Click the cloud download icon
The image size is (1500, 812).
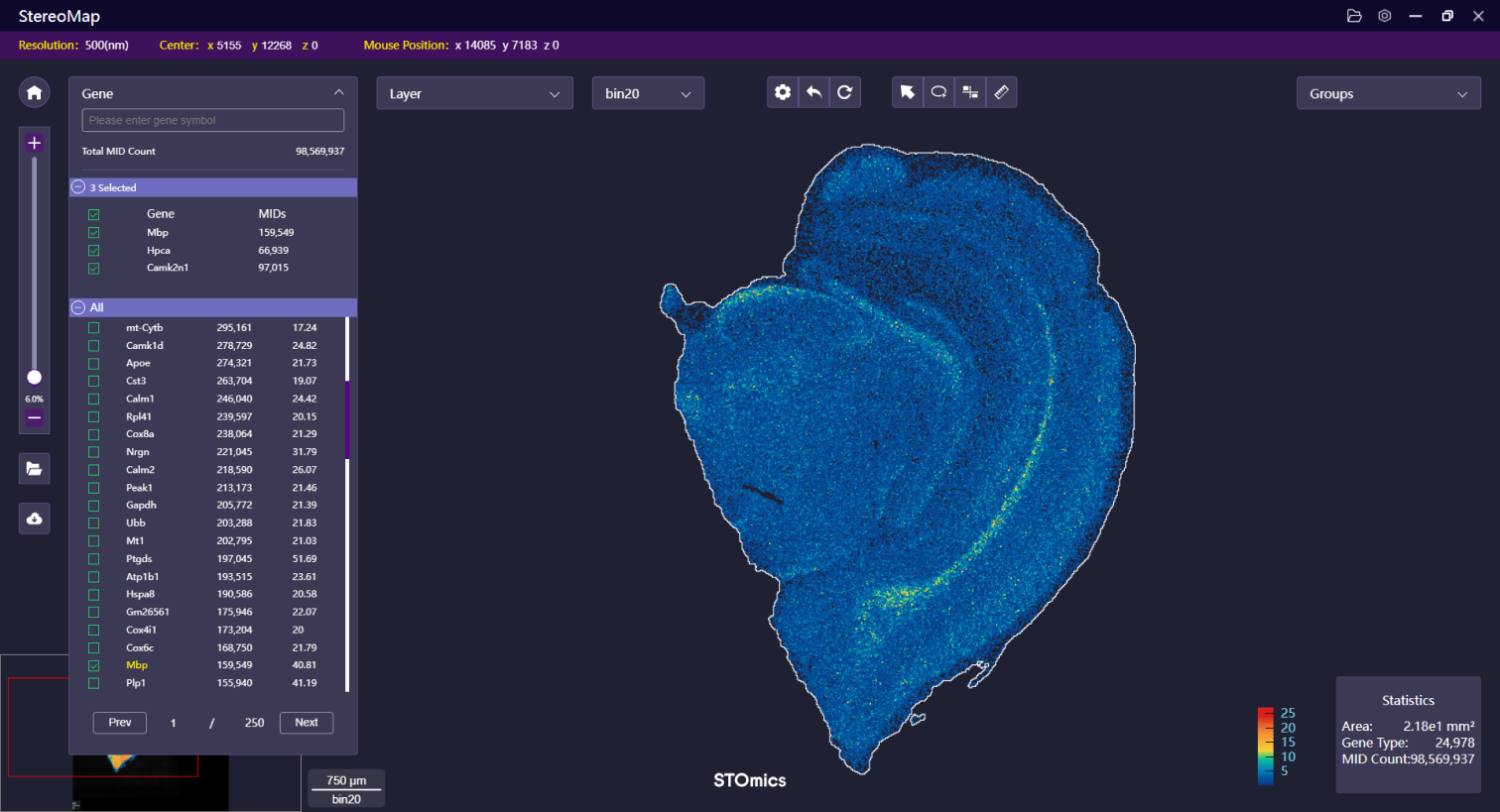click(x=34, y=519)
